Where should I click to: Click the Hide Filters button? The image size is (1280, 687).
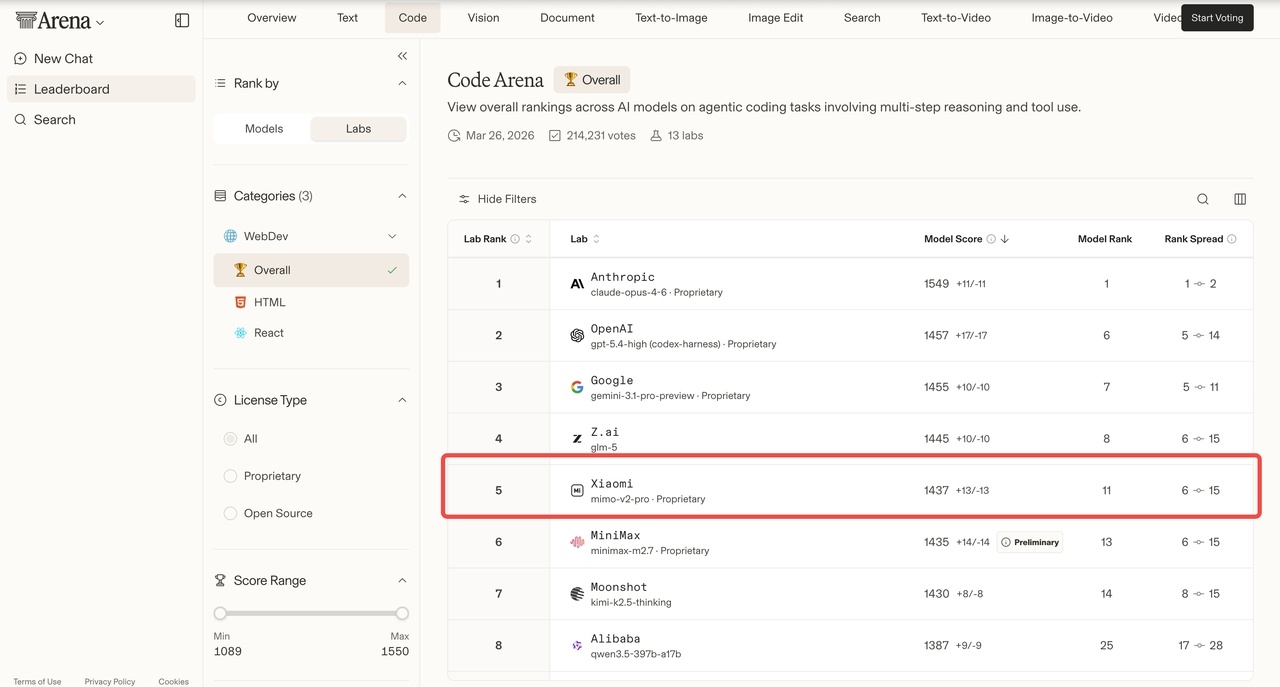498,199
